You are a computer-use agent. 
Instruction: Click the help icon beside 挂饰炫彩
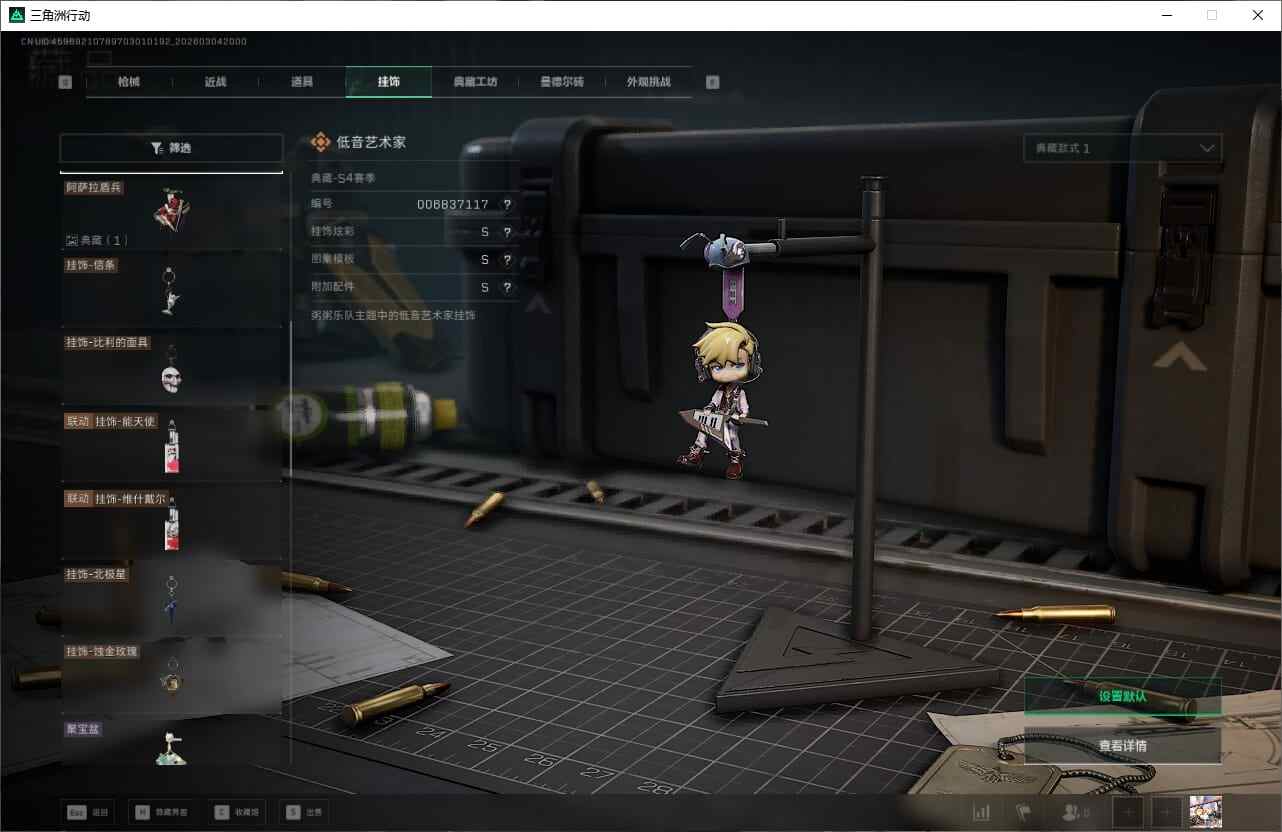(507, 232)
